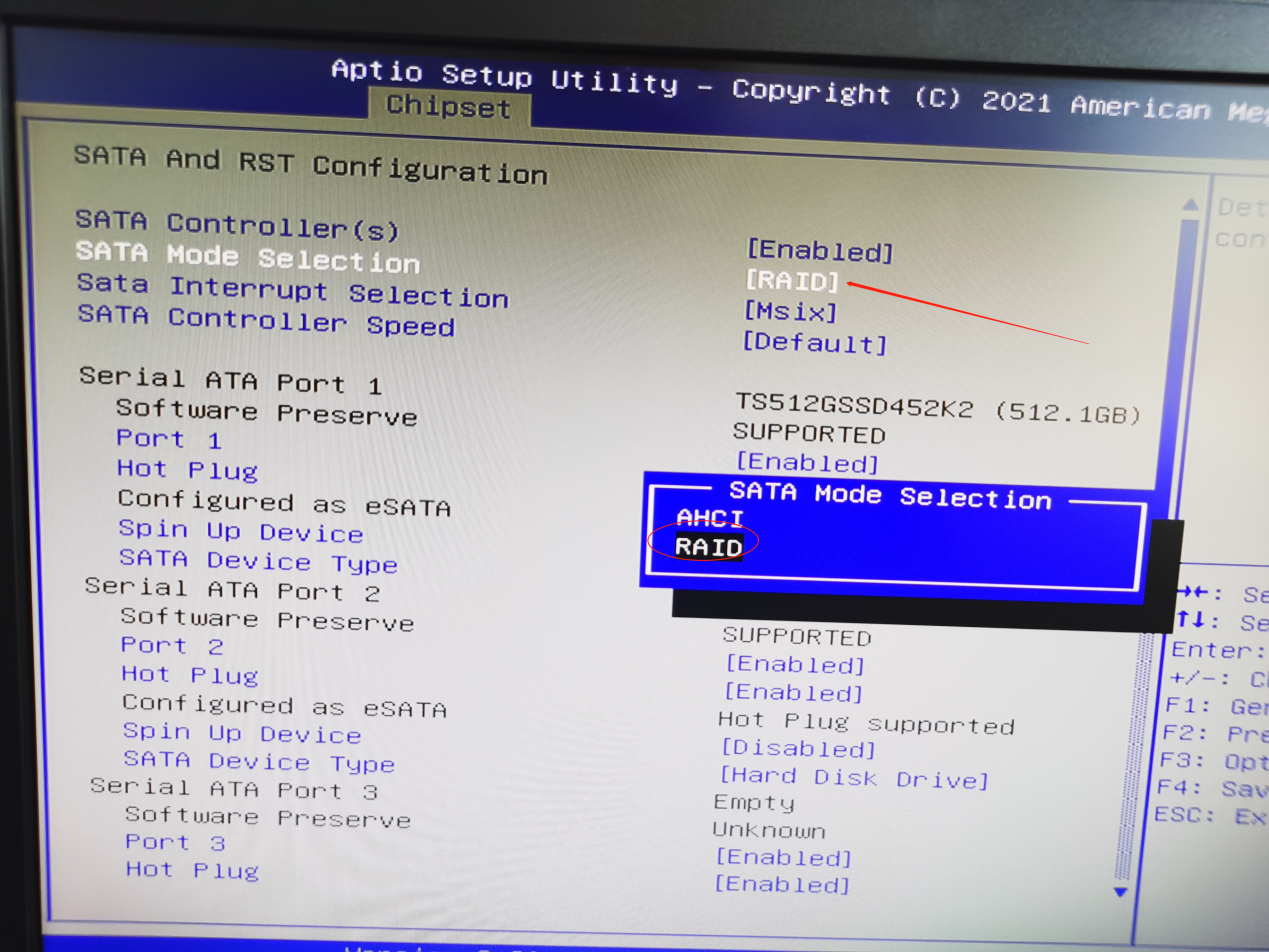Screen dimensions: 1269x952
Task: Toggle the Port 2 Hot Plug [Enabled] value
Action: (x=793, y=692)
